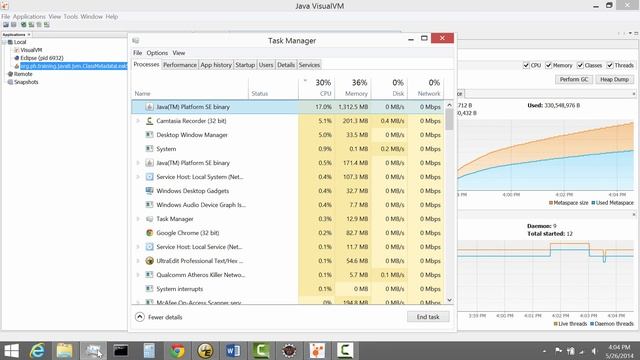Image resolution: width=640 pixels, height=360 pixels.
Task: Expand the second Java Platform SE binary row
Action: [138, 163]
